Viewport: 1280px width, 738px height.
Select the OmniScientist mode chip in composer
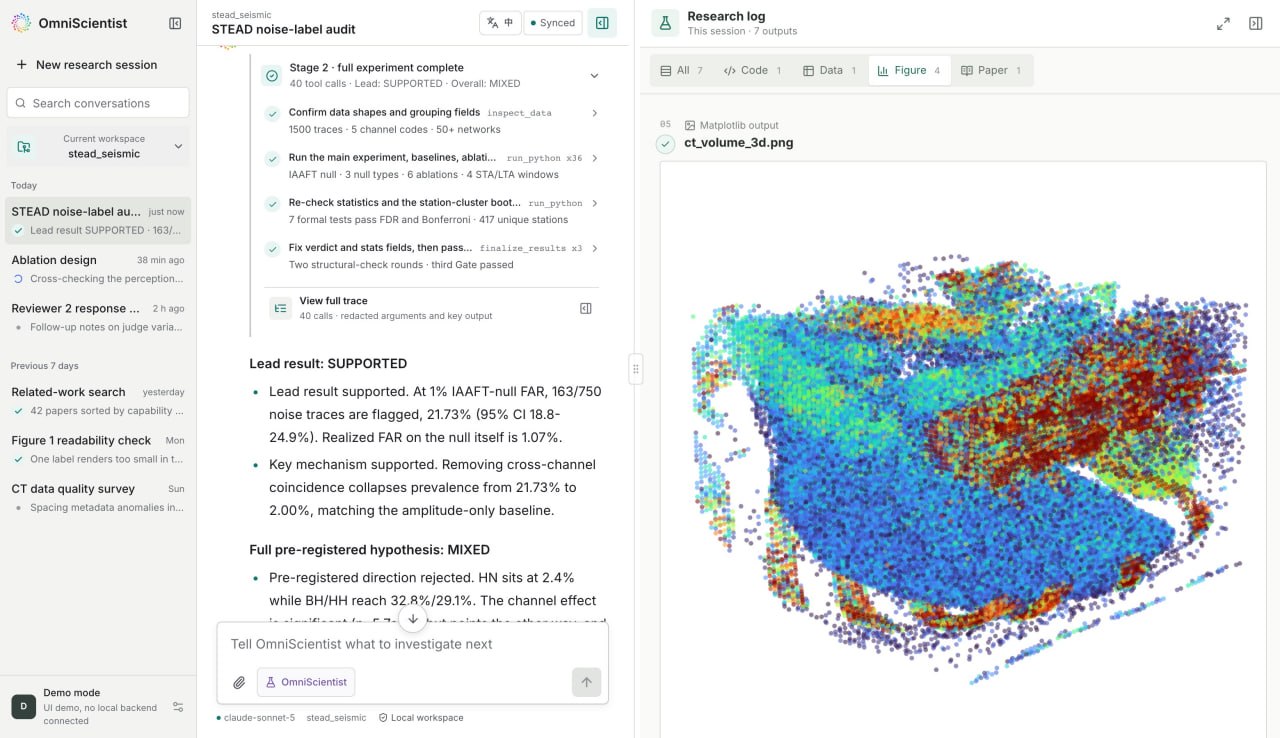click(x=306, y=682)
